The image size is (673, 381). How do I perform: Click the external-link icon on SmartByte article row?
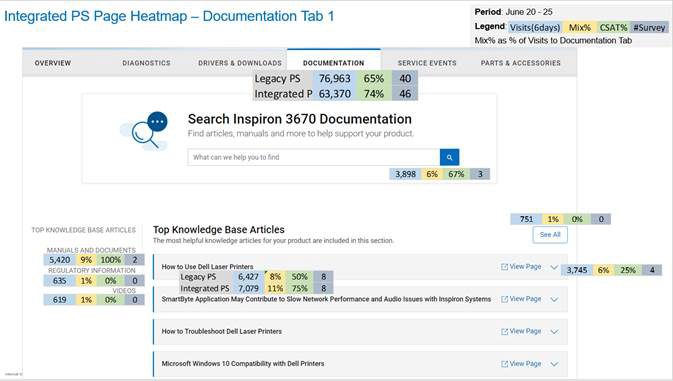504,299
